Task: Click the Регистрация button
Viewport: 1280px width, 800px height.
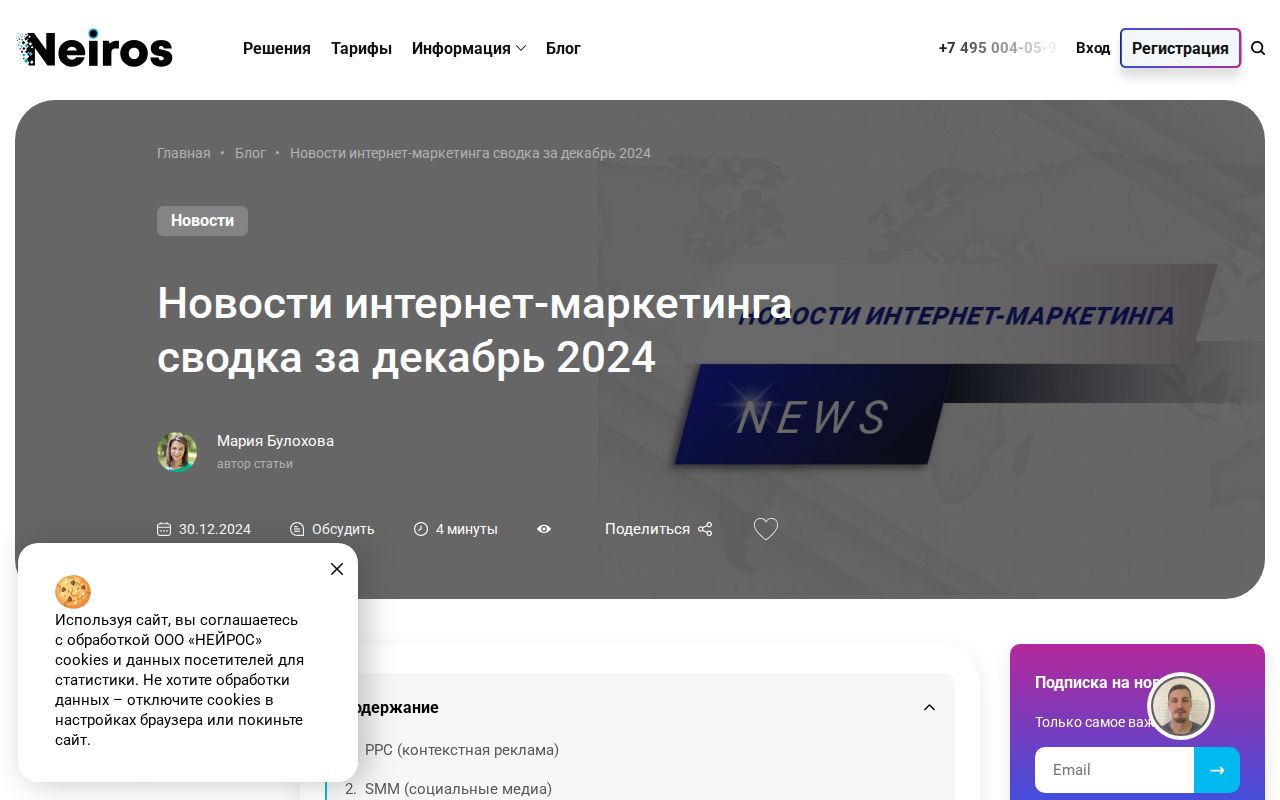Action: 1180,48
